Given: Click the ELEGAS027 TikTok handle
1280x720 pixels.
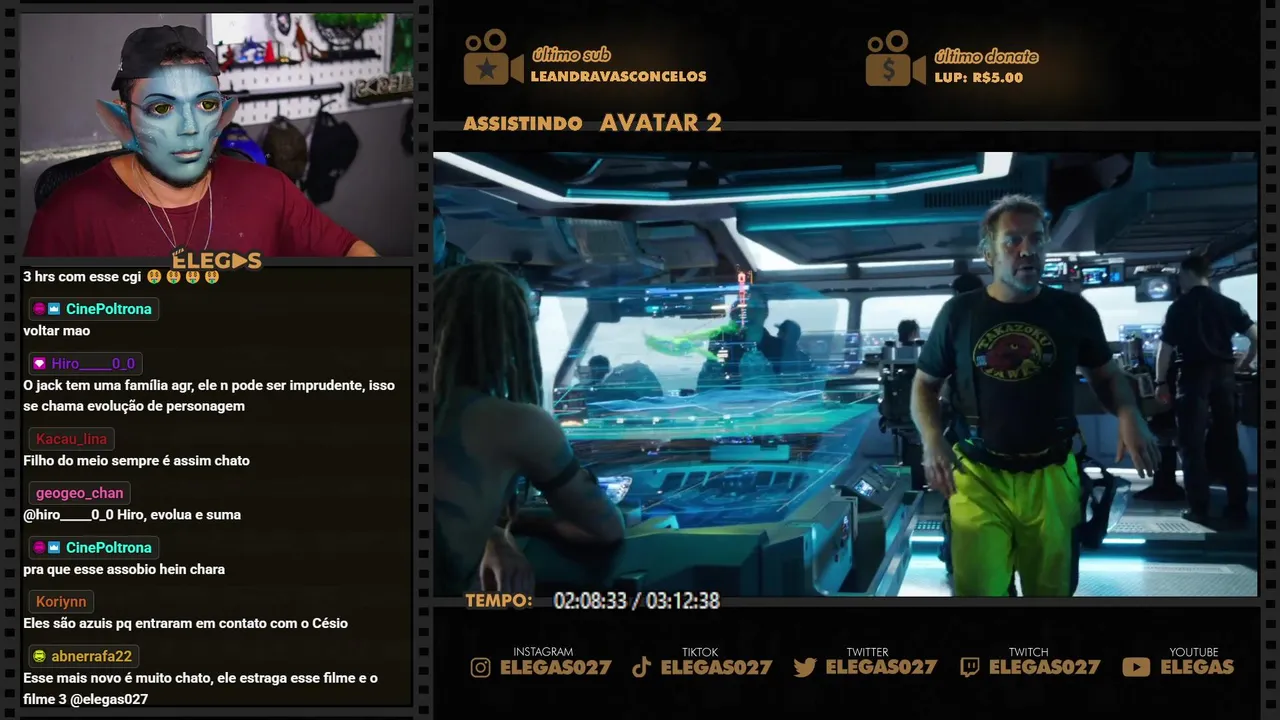Looking at the screenshot, I should (717, 667).
